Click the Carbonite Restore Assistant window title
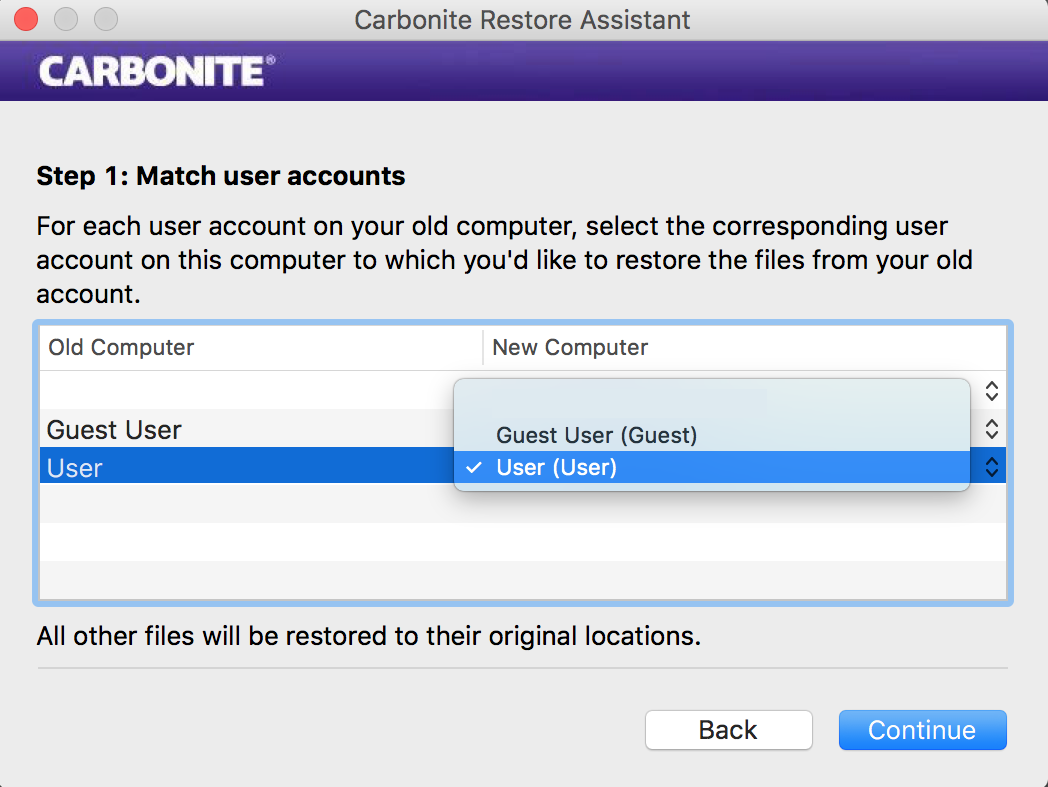Screen dimensions: 1048x787 pos(522,19)
